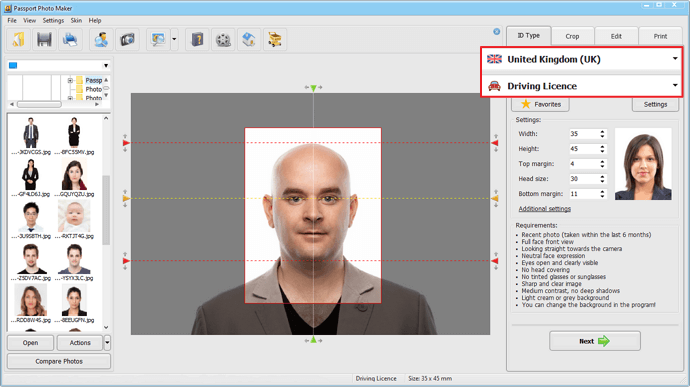Open the Skin menu
690x387 pixels.
point(76,20)
